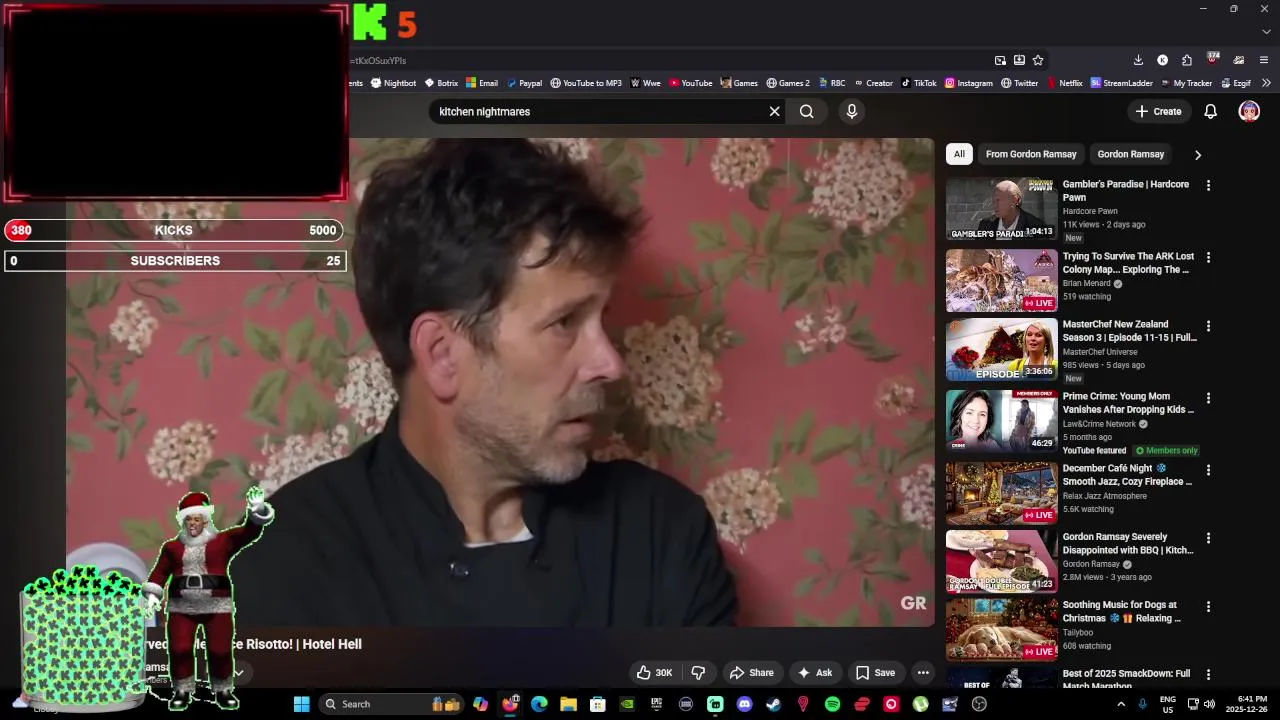The height and width of the screenshot is (720, 1280).
Task: Open NVIDIA app from taskbar
Action: pyautogui.click(x=627, y=704)
